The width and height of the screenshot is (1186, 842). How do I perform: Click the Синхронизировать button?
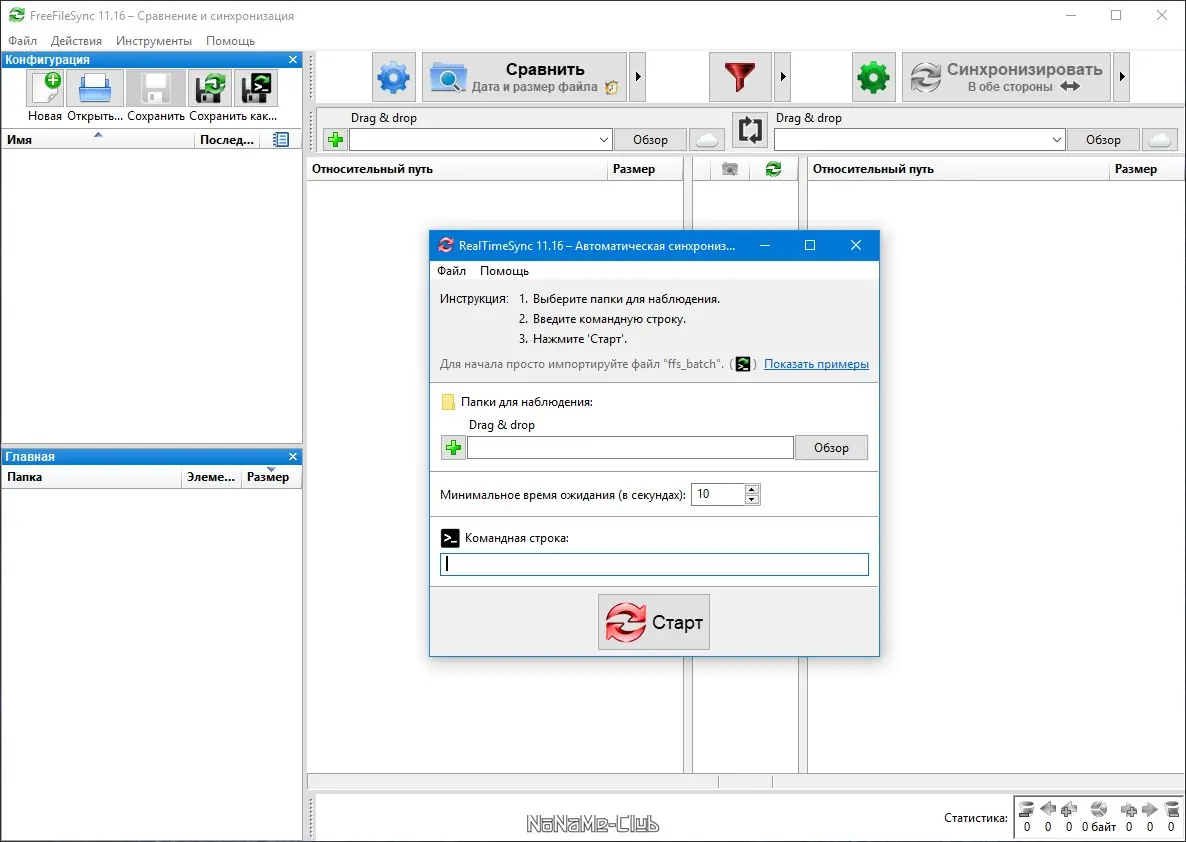point(1006,77)
